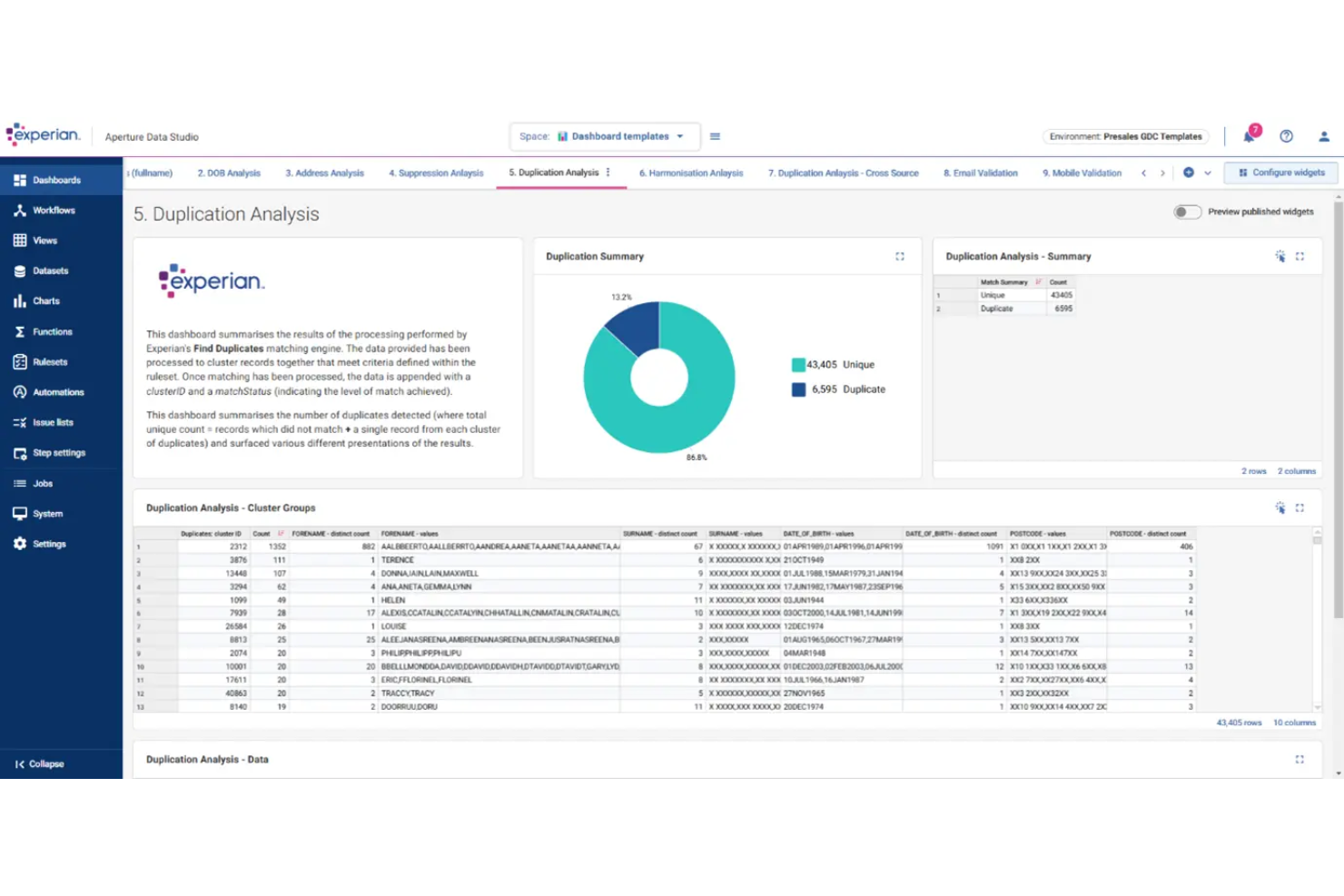Add a new dashboard with the plus icon

click(x=1189, y=172)
